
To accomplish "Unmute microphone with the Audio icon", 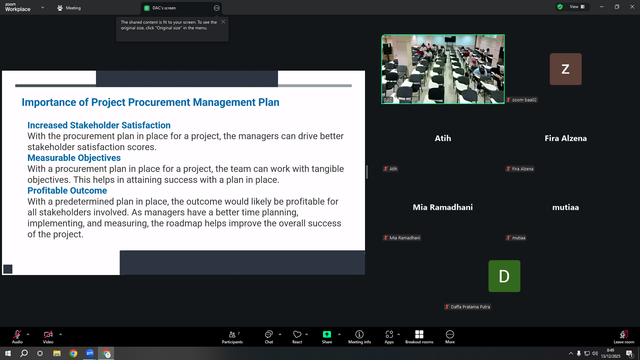I will 17,337.
